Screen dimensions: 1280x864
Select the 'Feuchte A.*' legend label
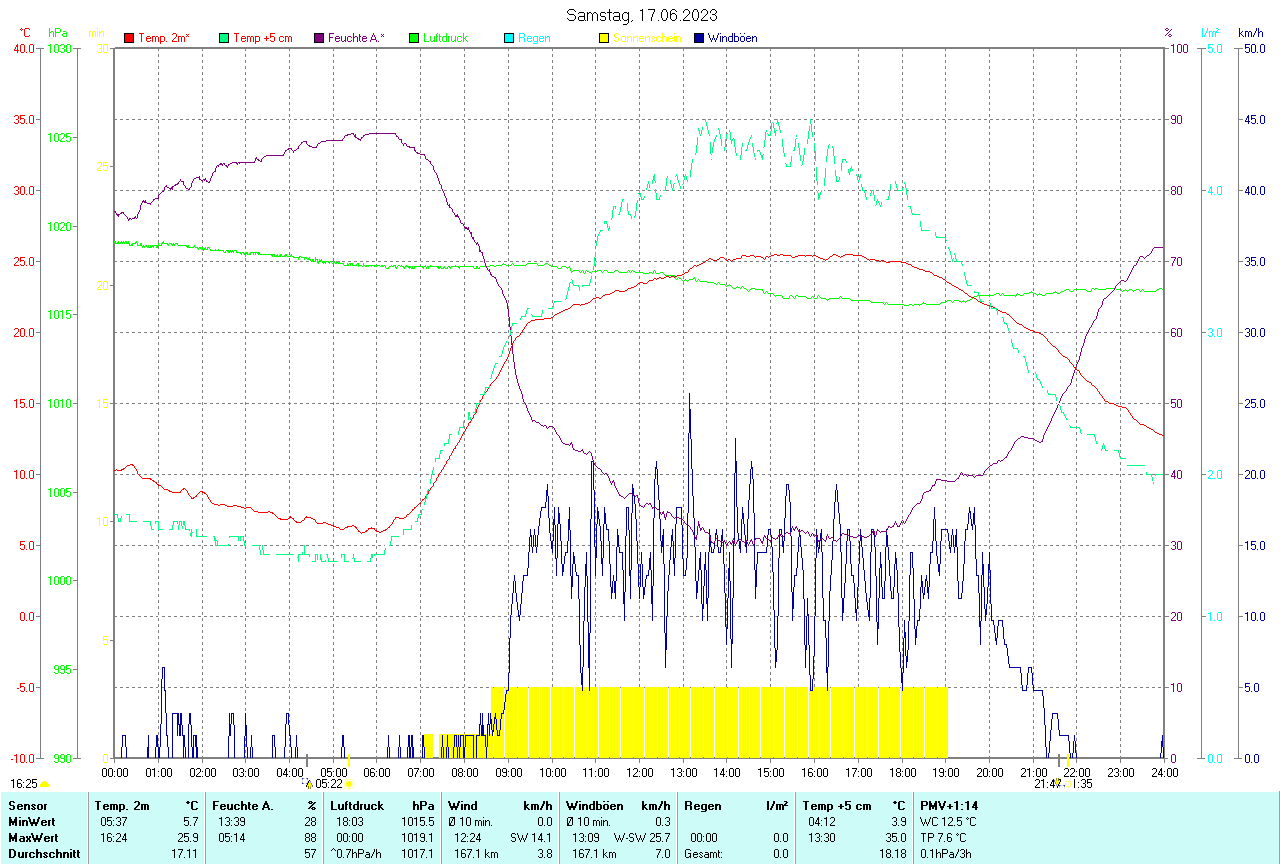[356, 38]
